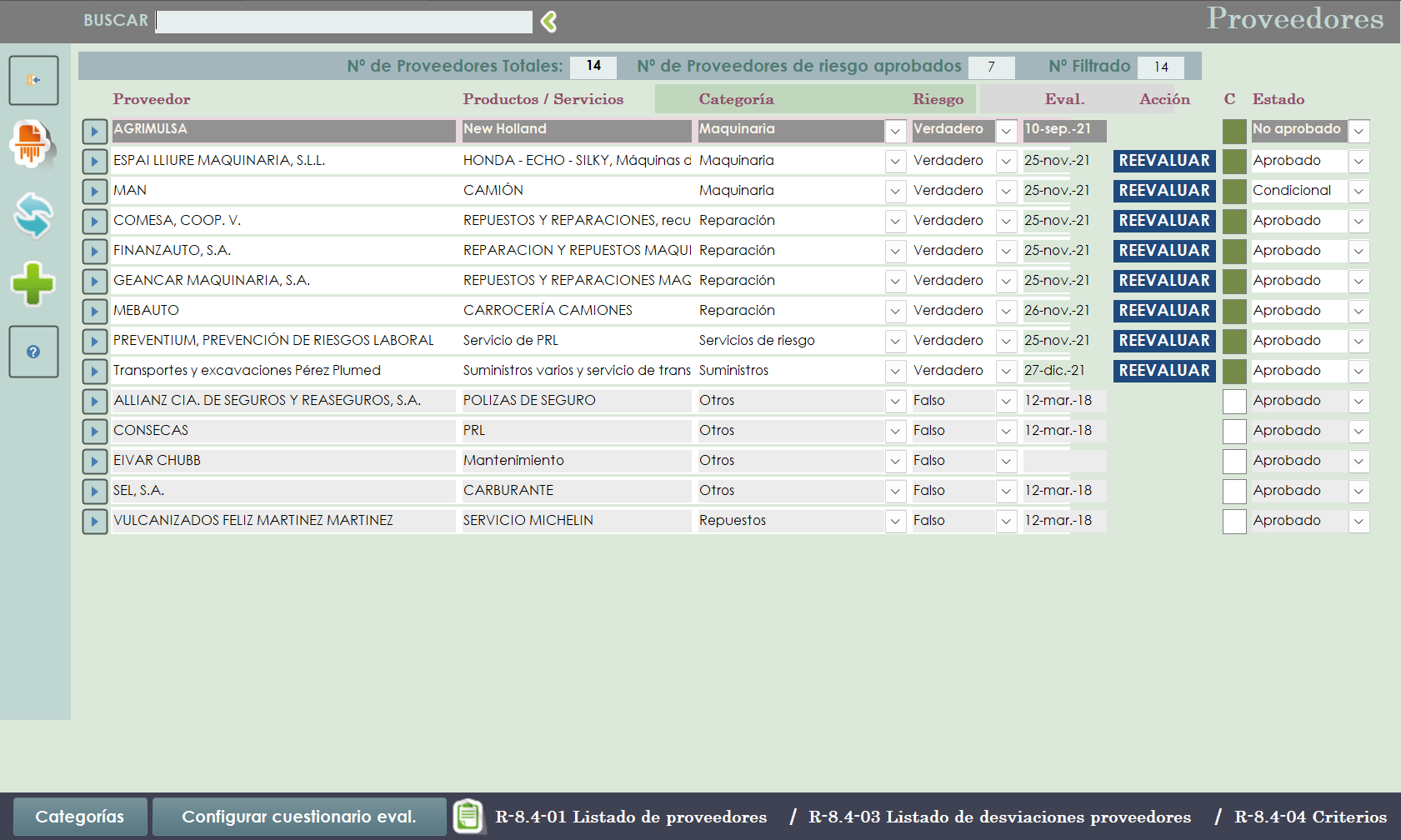Select 'SERVICIO MICHELIN' product cell
The width and height of the screenshot is (1401, 840).
coord(577,521)
